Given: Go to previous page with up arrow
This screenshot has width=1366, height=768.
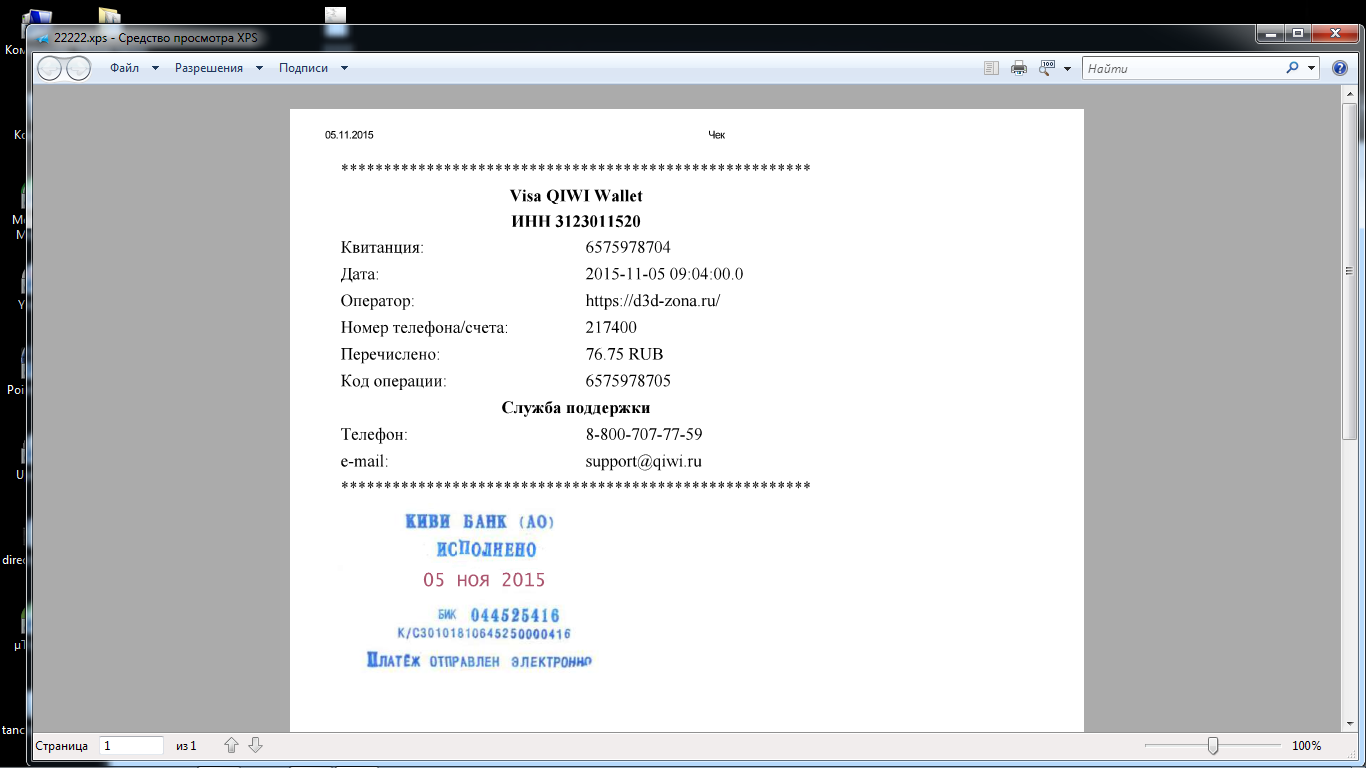Looking at the screenshot, I should (x=231, y=745).
